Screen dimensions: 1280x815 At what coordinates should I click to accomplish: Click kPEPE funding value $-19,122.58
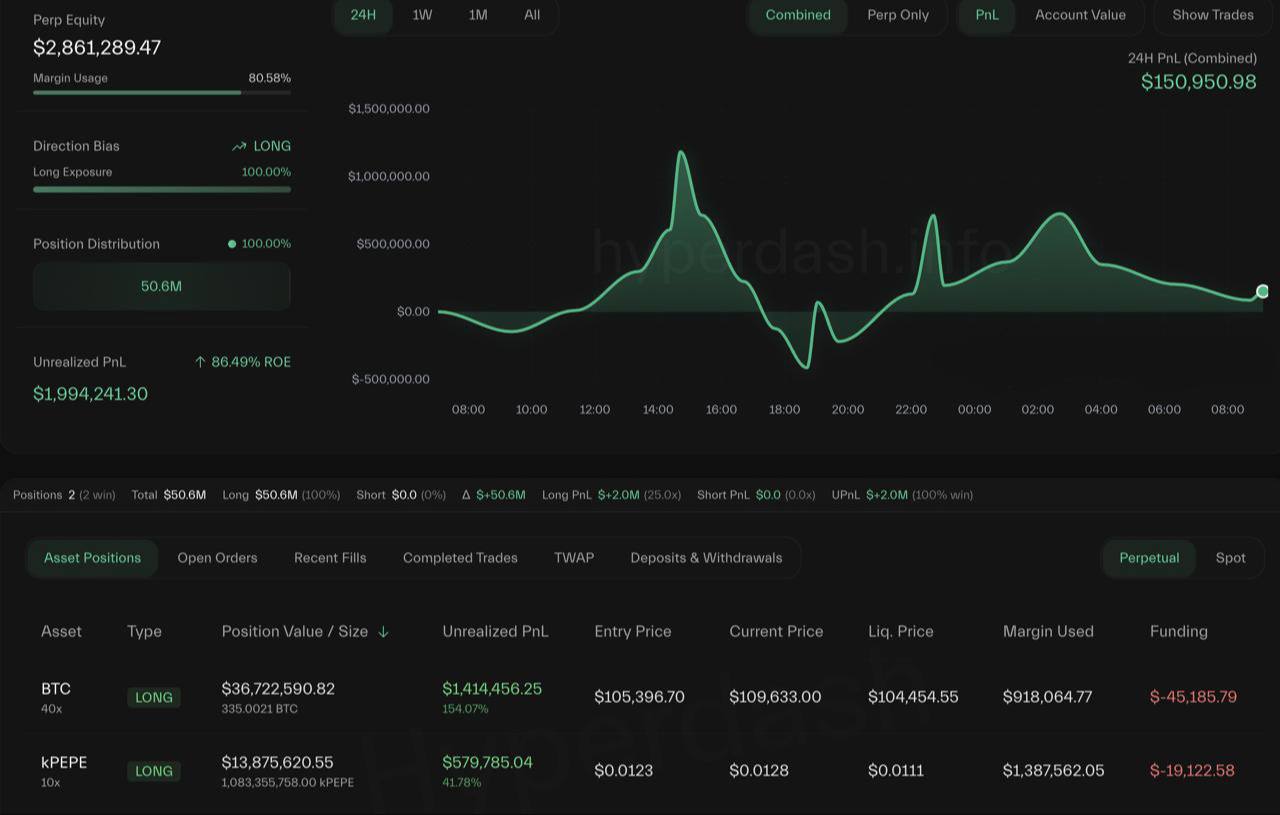coord(1192,770)
